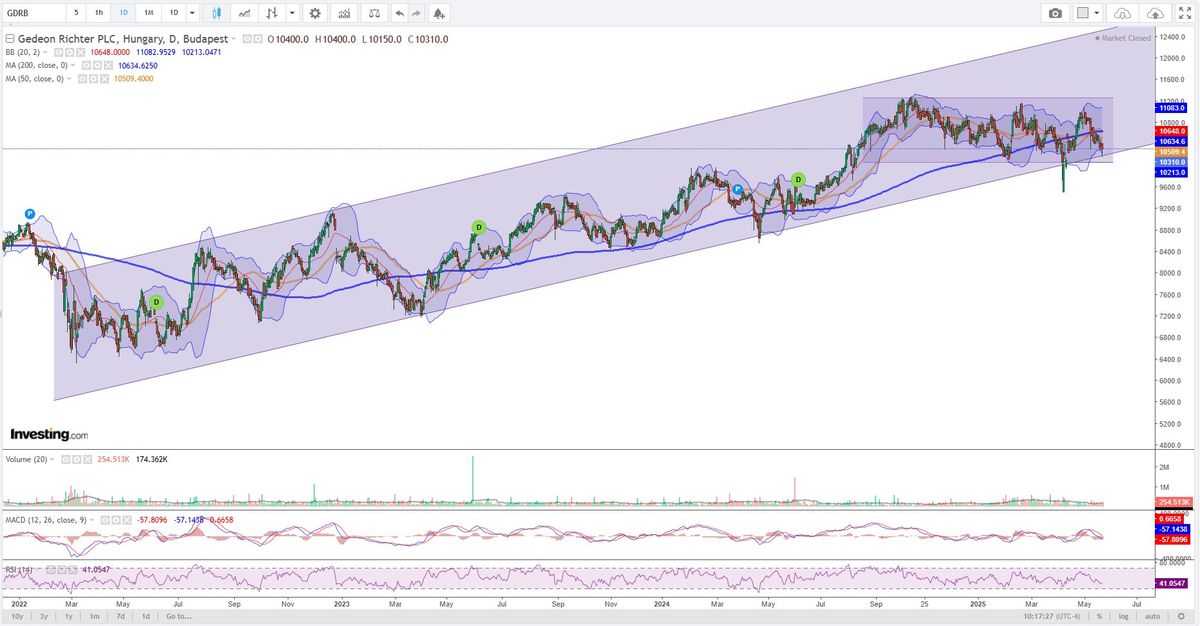
Task: Open the Go to... date picker
Action: click(178, 616)
